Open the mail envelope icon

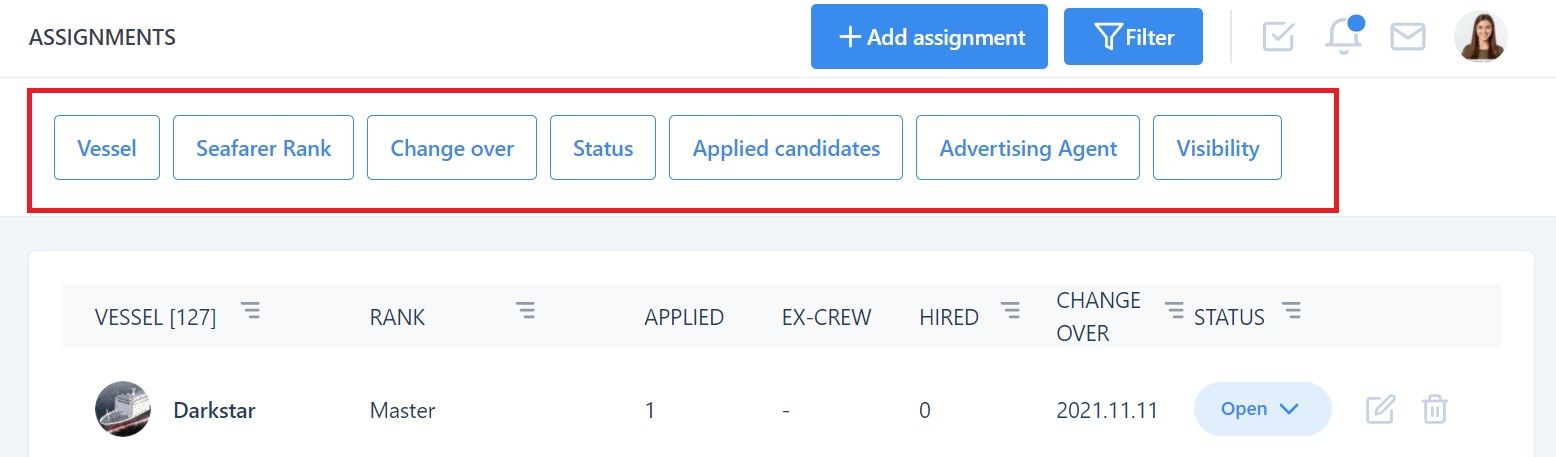[x=1408, y=37]
